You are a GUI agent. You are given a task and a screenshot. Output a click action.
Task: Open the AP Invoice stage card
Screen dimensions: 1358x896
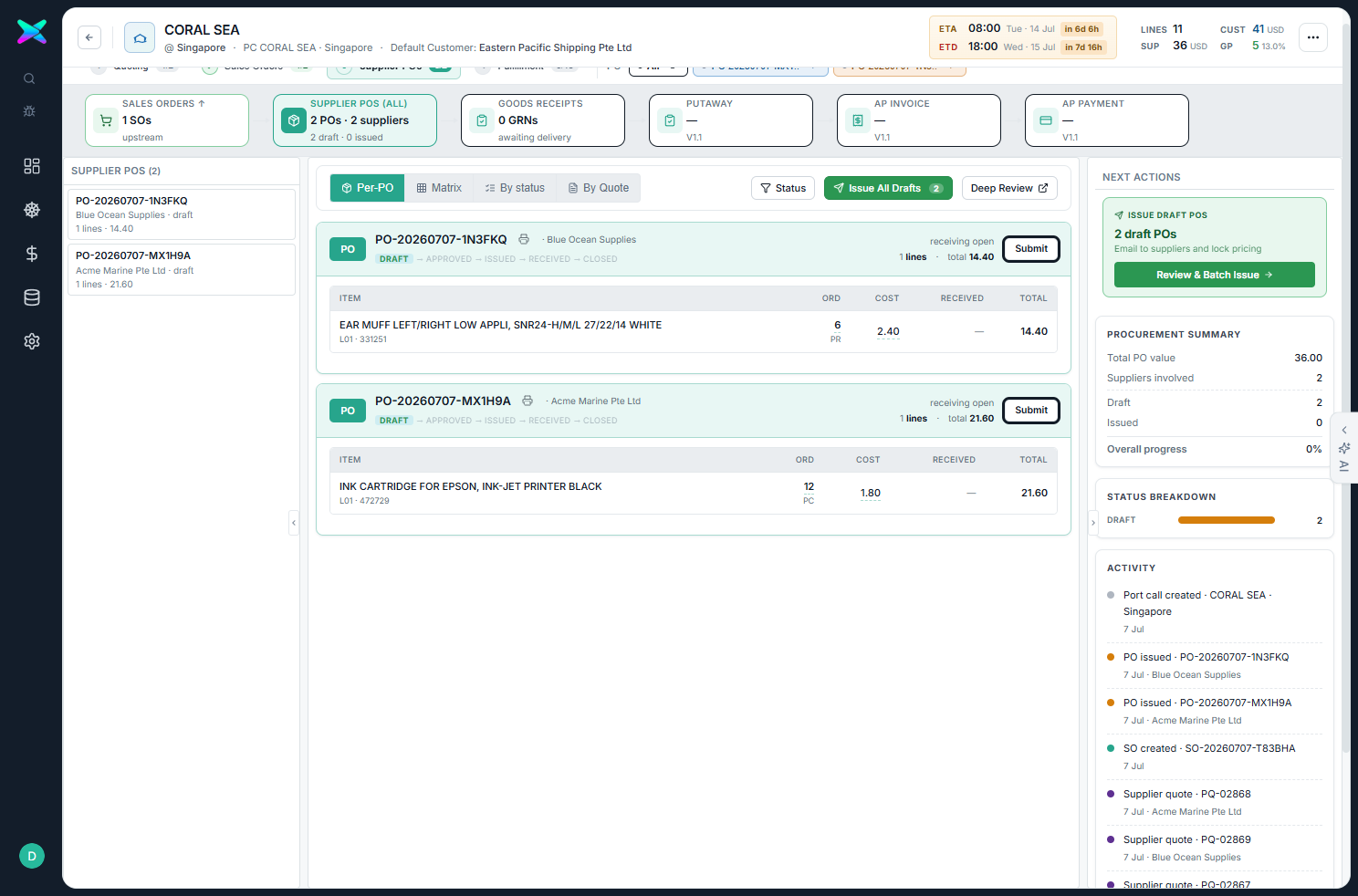[919, 120]
